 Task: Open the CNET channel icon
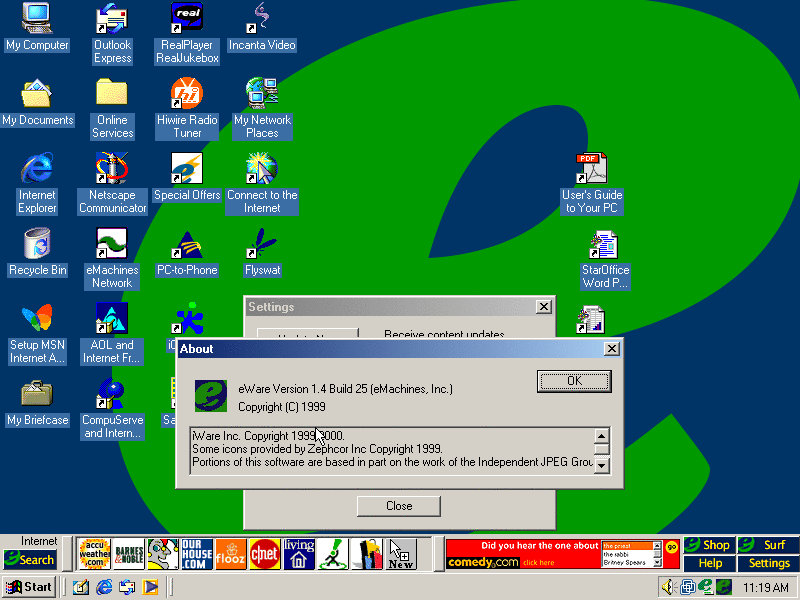click(x=264, y=553)
